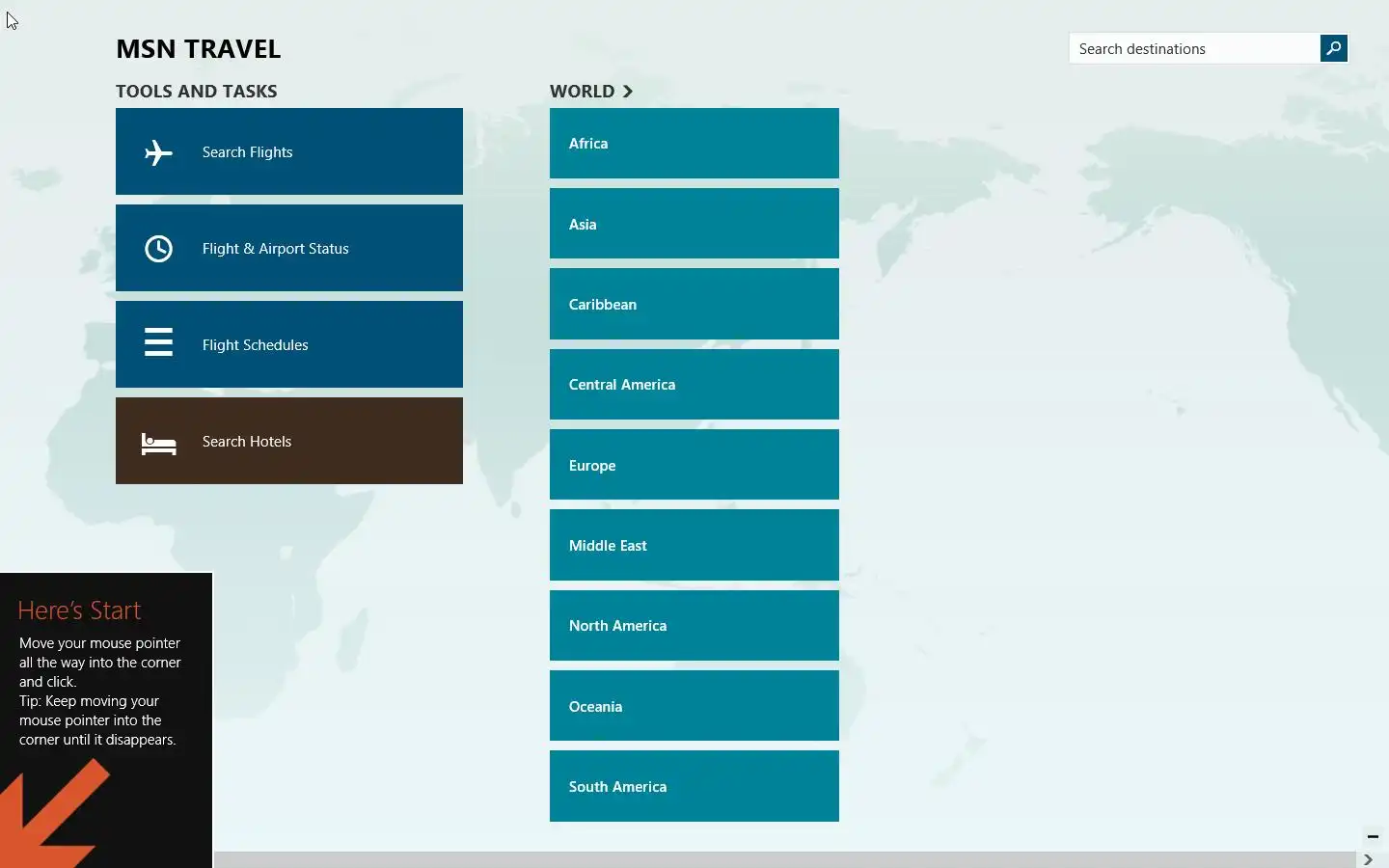
Task: Click the airplane icon on Search Flights
Action: [x=158, y=152]
